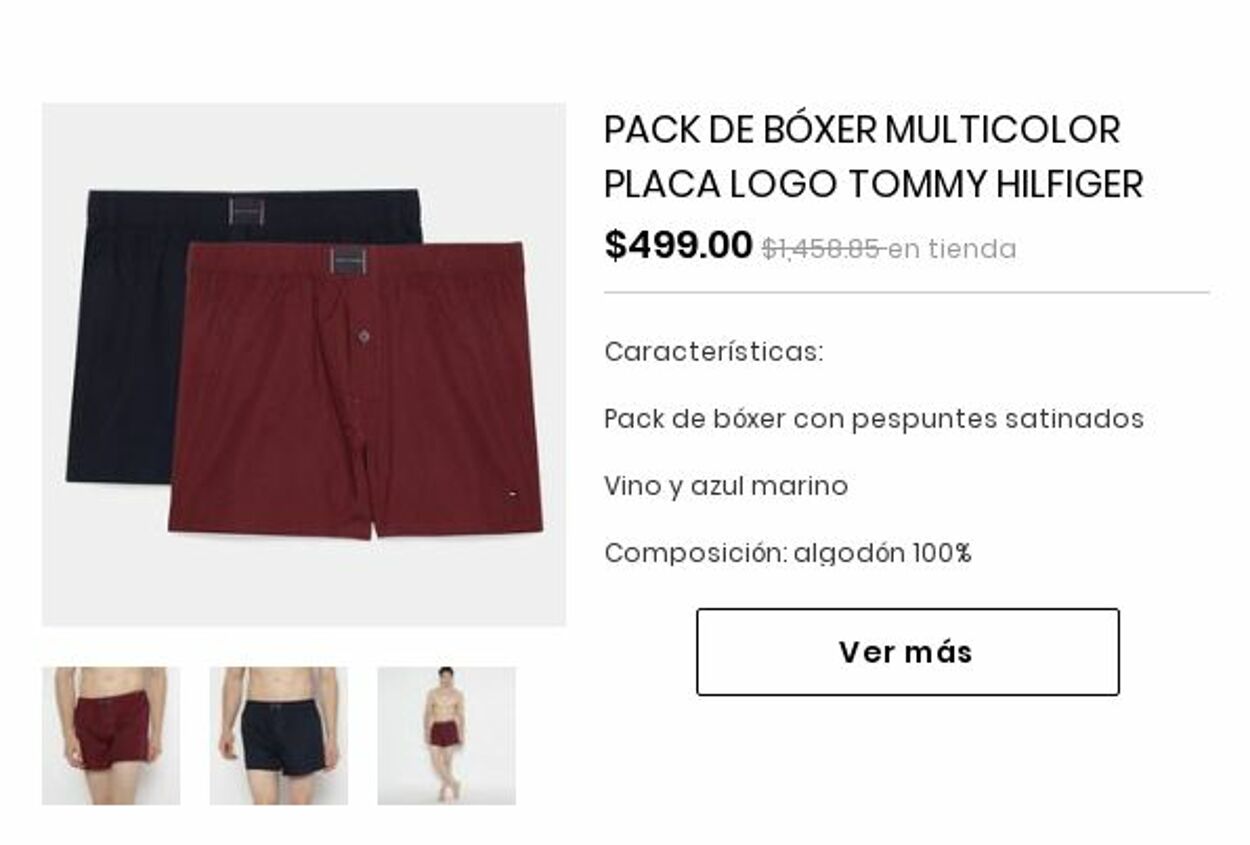Click the divider line below the price
This screenshot has height=845, width=1250.
click(x=907, y=293)
